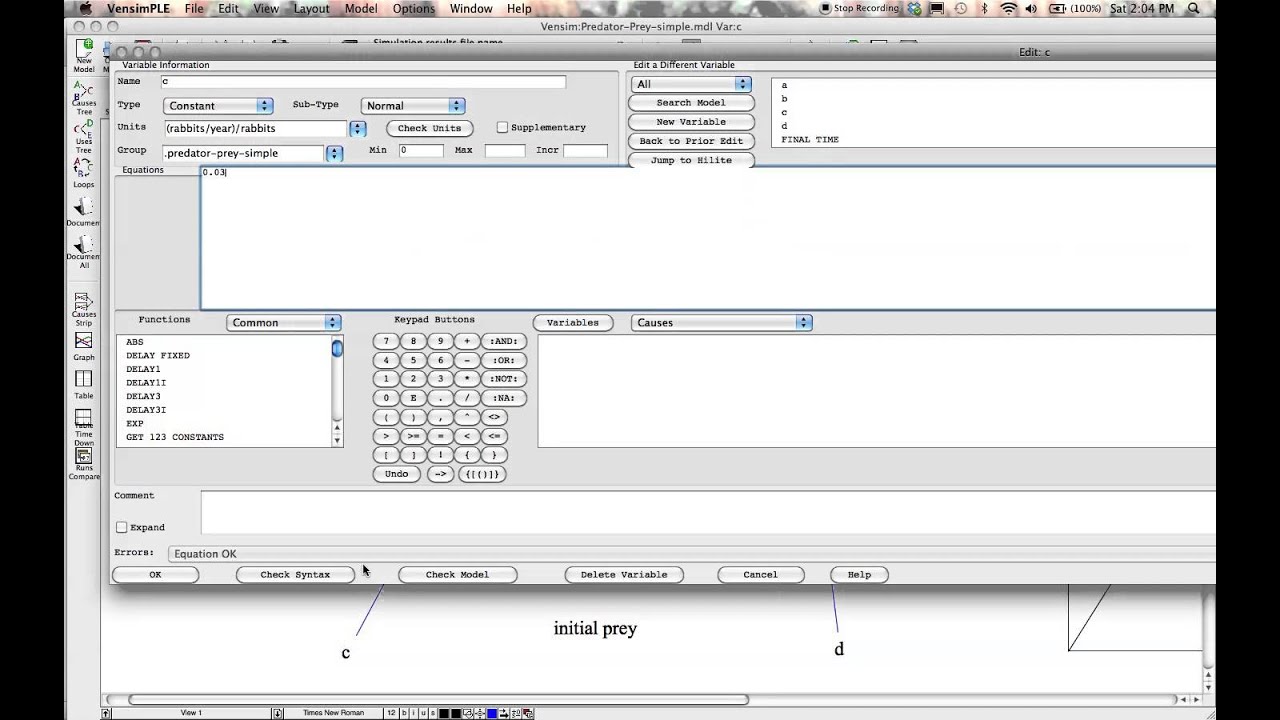Open the Functions Common dropdown
Screen dimensions: 1280x720
pos(284,323)
